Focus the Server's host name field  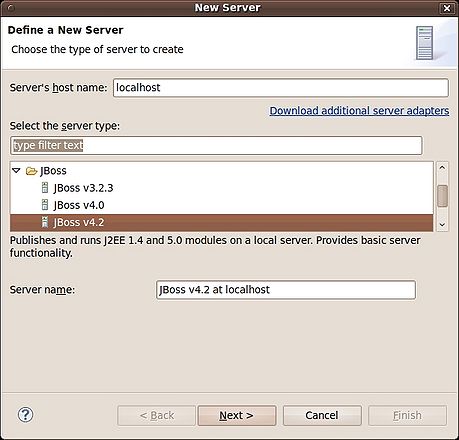click(x=281, y=88)
